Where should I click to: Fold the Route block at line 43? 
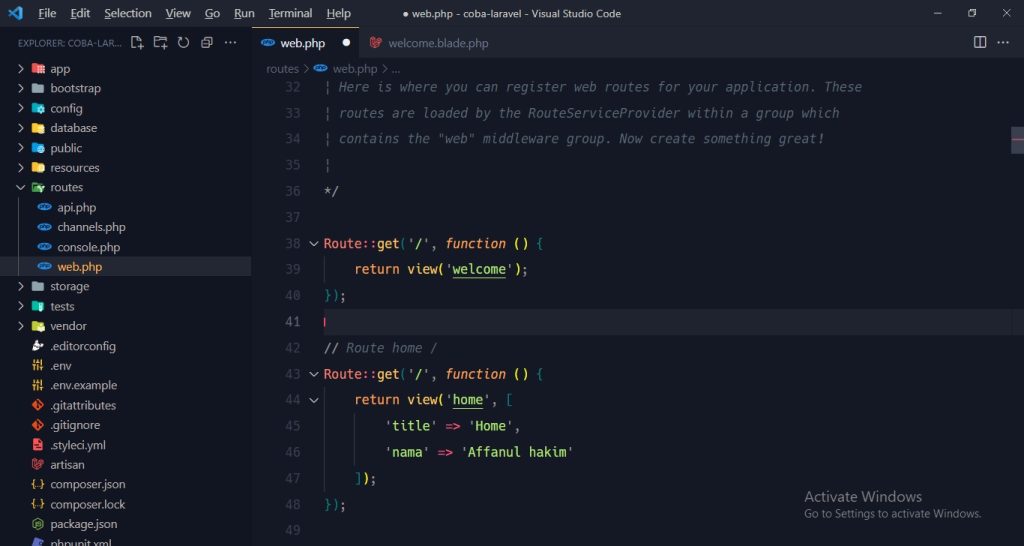click(314, 374)
